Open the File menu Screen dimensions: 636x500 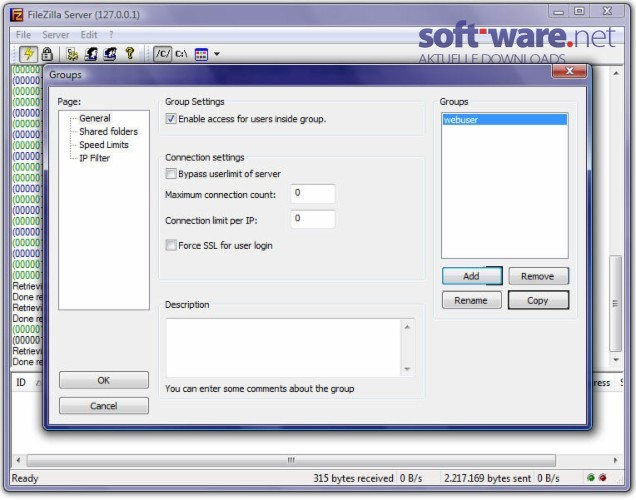click(x=23, y=35)
